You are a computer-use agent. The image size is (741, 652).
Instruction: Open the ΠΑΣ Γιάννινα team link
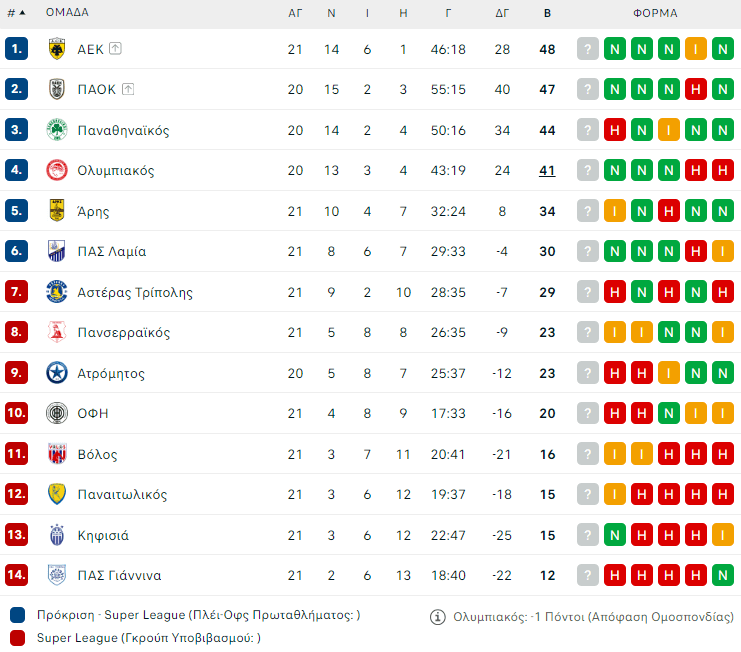click(x=119, y=575)
